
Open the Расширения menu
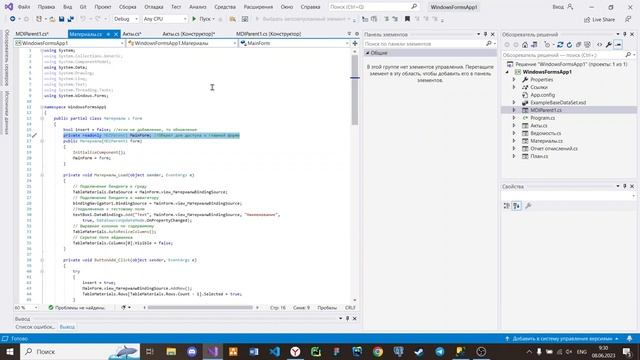tap(258, 7)
